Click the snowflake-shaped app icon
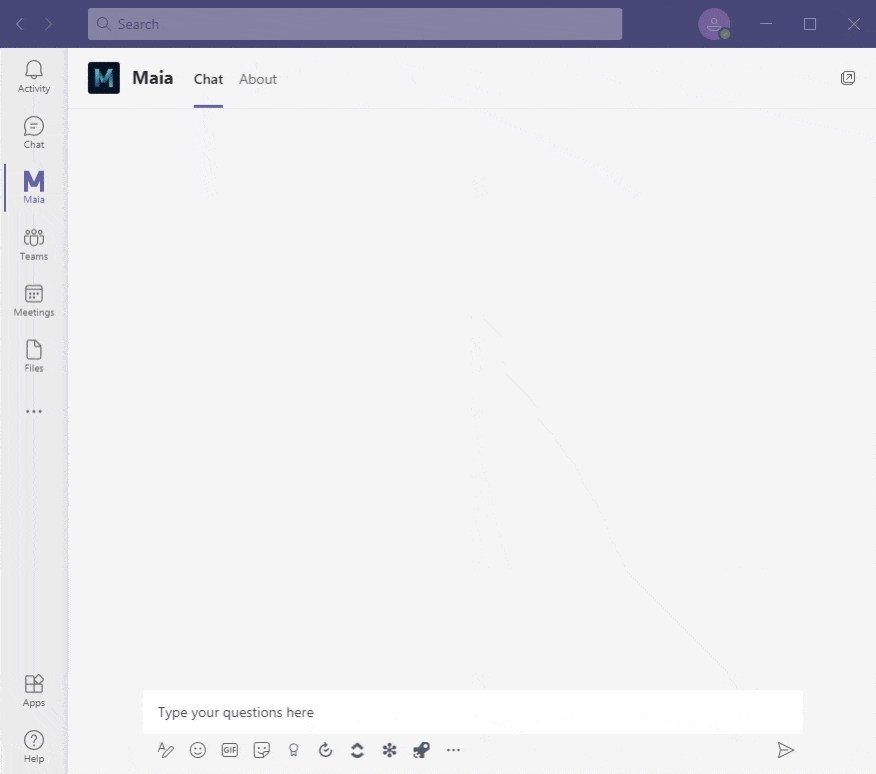Image resolution: width=876 pixels, height=774 pixels. click(389, 750)
